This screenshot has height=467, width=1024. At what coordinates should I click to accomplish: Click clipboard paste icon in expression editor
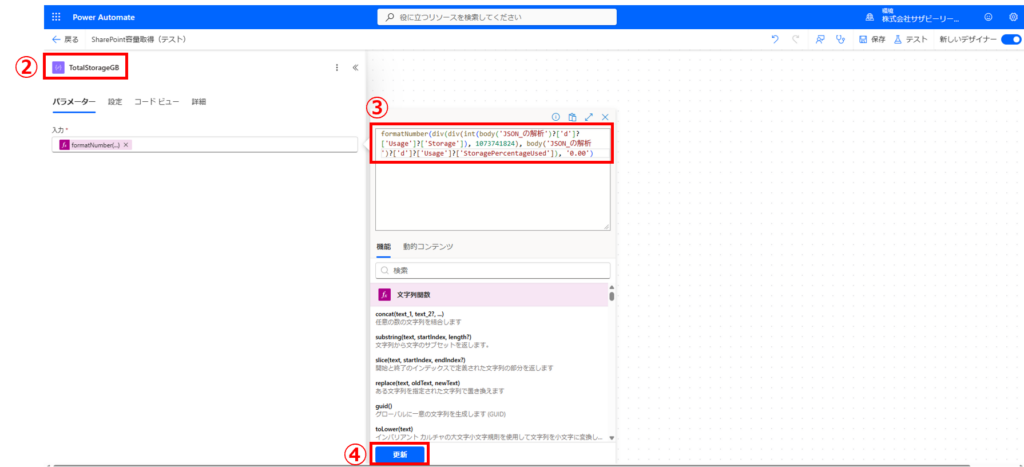click(x=572, y=117)
